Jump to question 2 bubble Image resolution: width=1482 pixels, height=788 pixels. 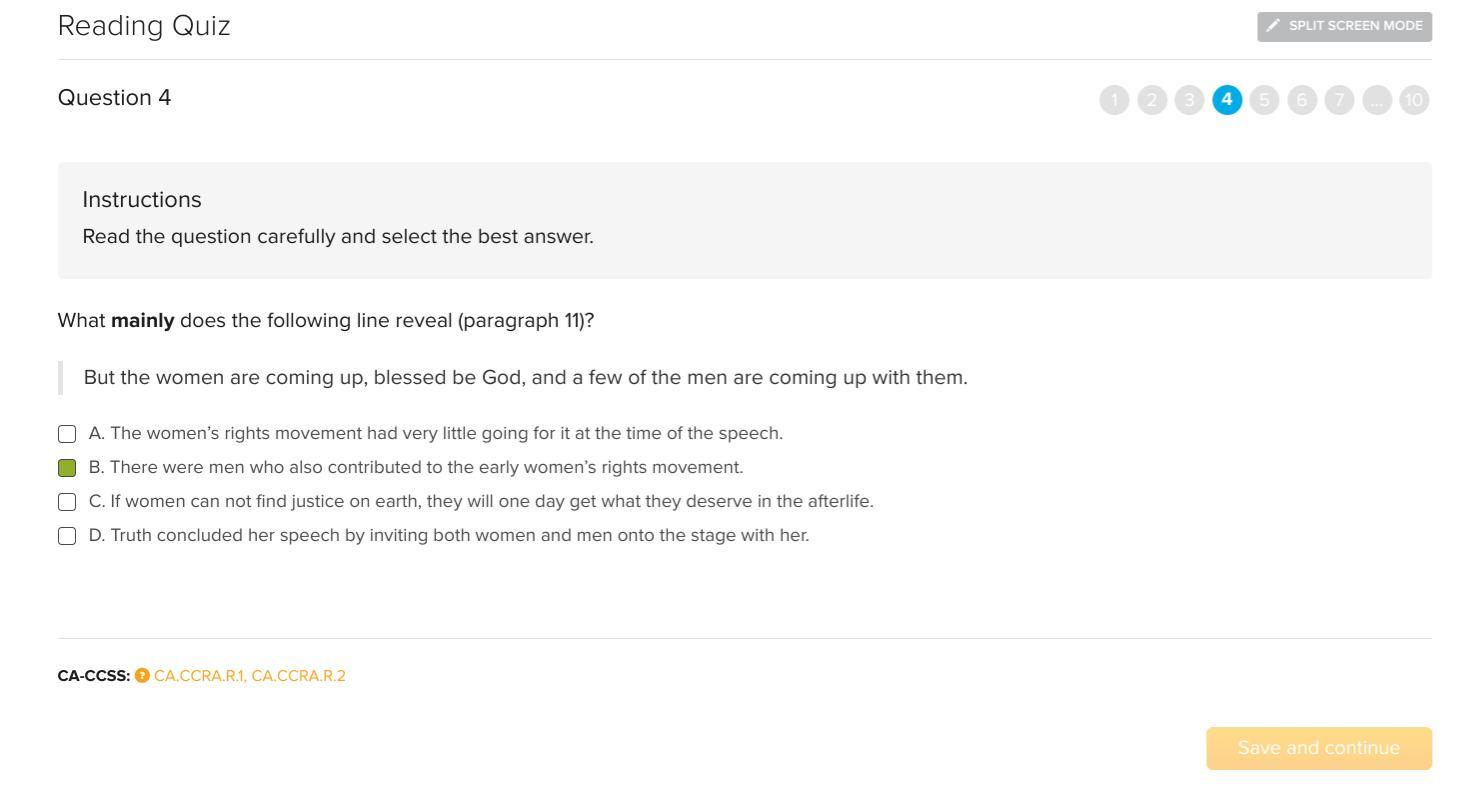(1152, 100)
